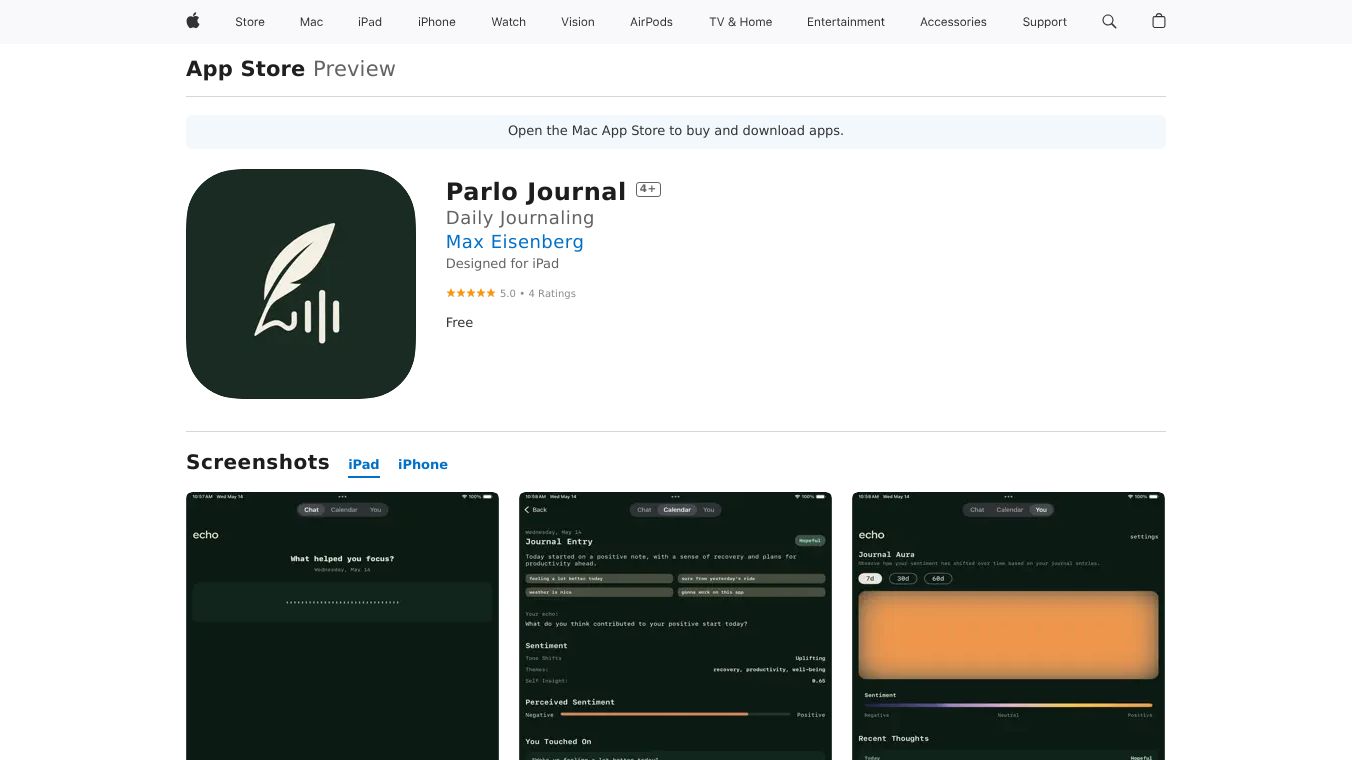The image size is (1352, 760).
Task: Click the Screenshots section heading
Action: pos(258,462)
